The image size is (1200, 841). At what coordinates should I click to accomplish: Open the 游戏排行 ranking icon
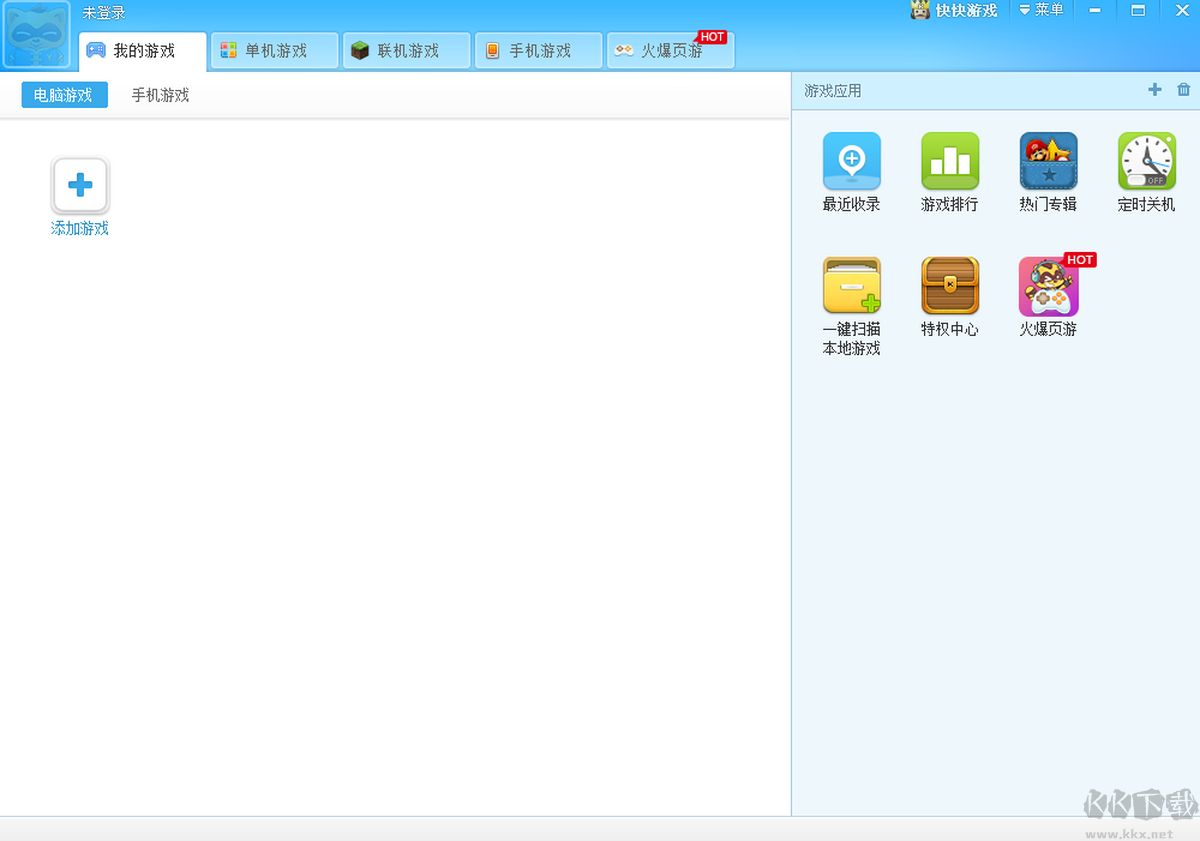(950, 161)
